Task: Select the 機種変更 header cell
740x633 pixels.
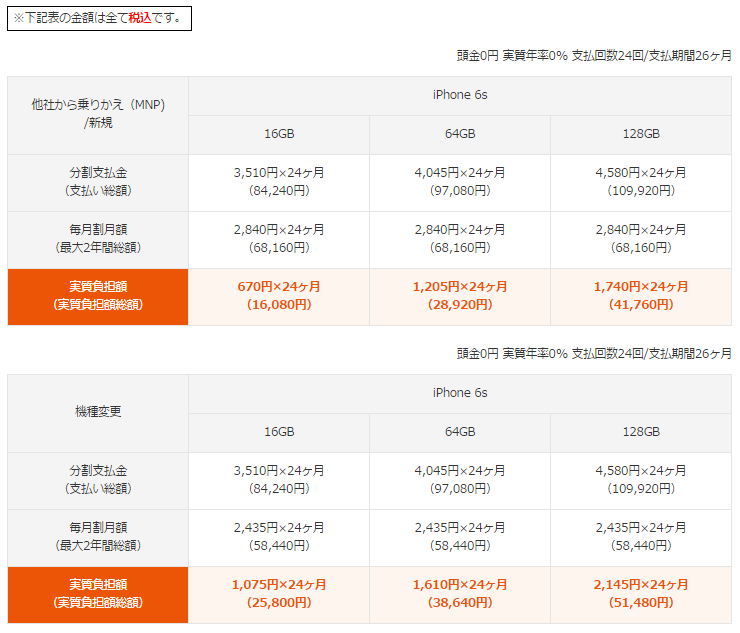Action: point(98,414)
